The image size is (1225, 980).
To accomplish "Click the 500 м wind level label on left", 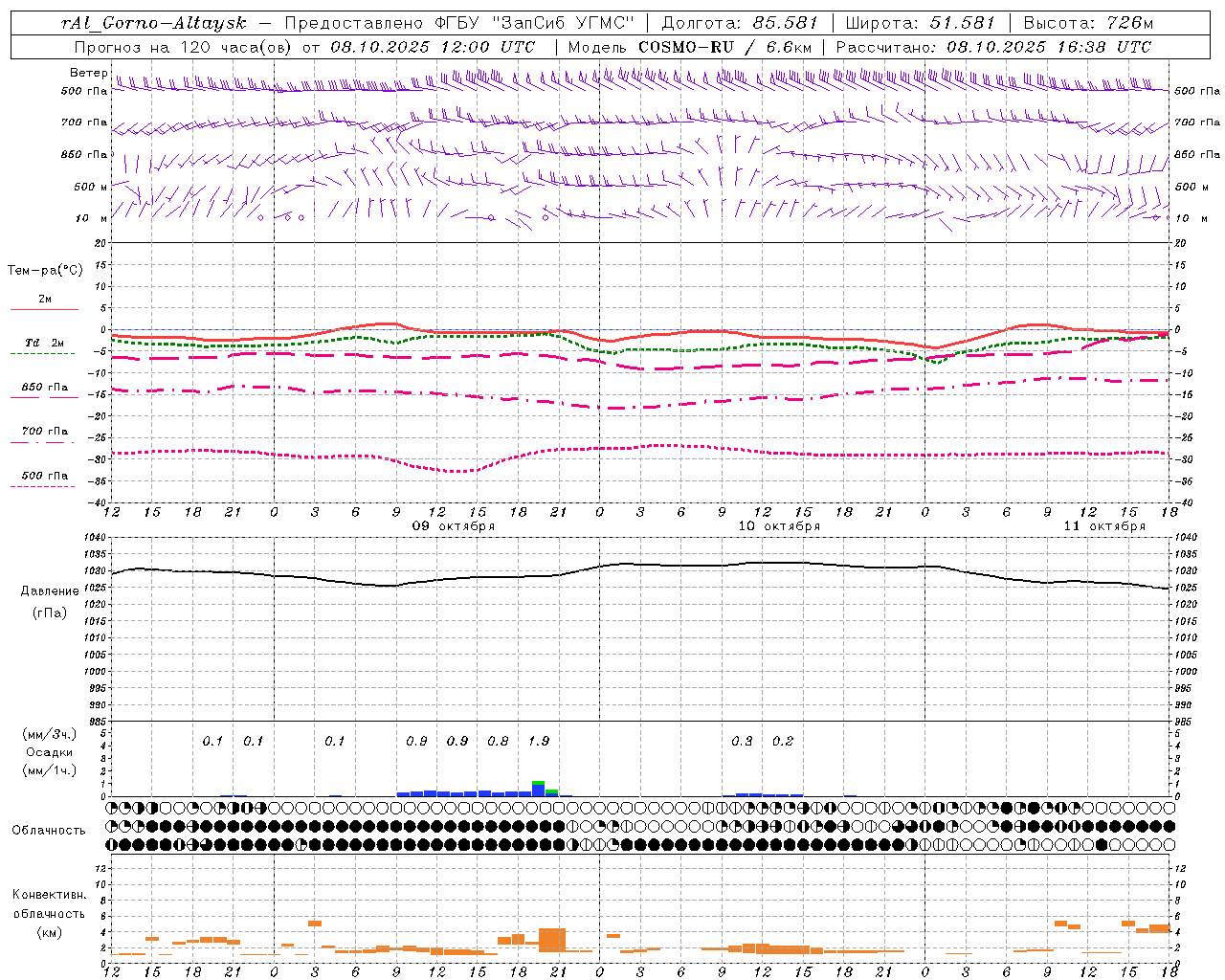I will pyautogui.click(x=90, y=187).
